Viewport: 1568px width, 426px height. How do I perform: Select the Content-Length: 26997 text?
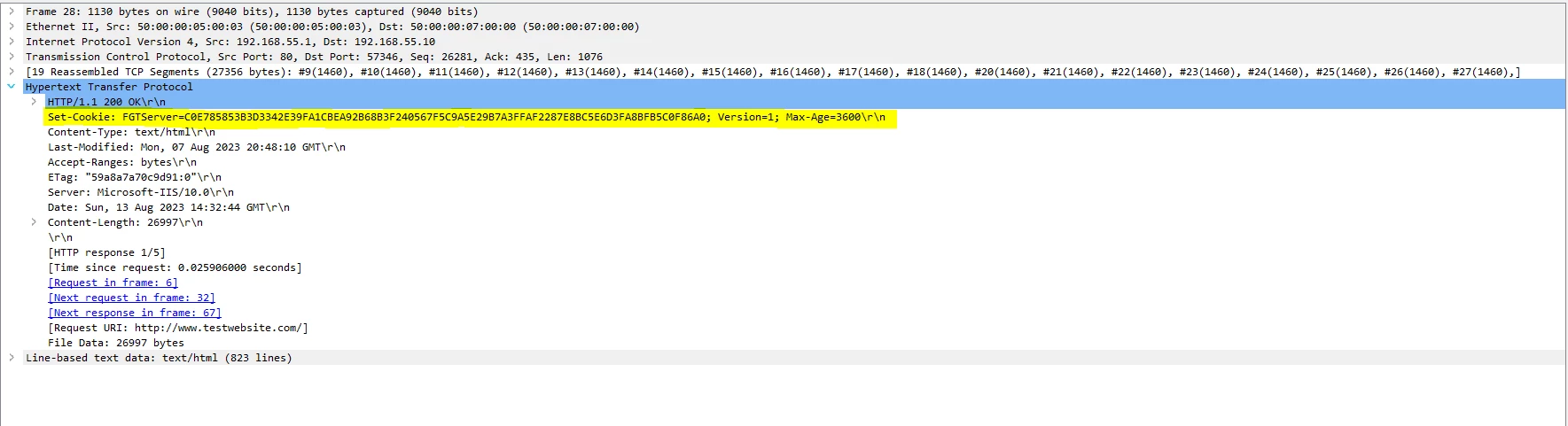coord(125,222)
